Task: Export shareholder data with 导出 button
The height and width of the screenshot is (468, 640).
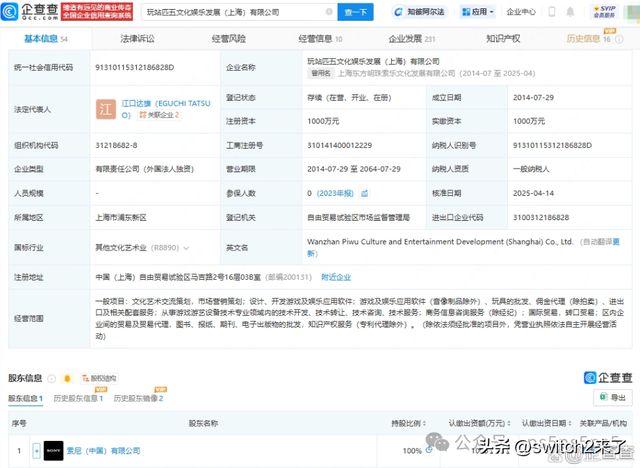Action: coord(613,397)
